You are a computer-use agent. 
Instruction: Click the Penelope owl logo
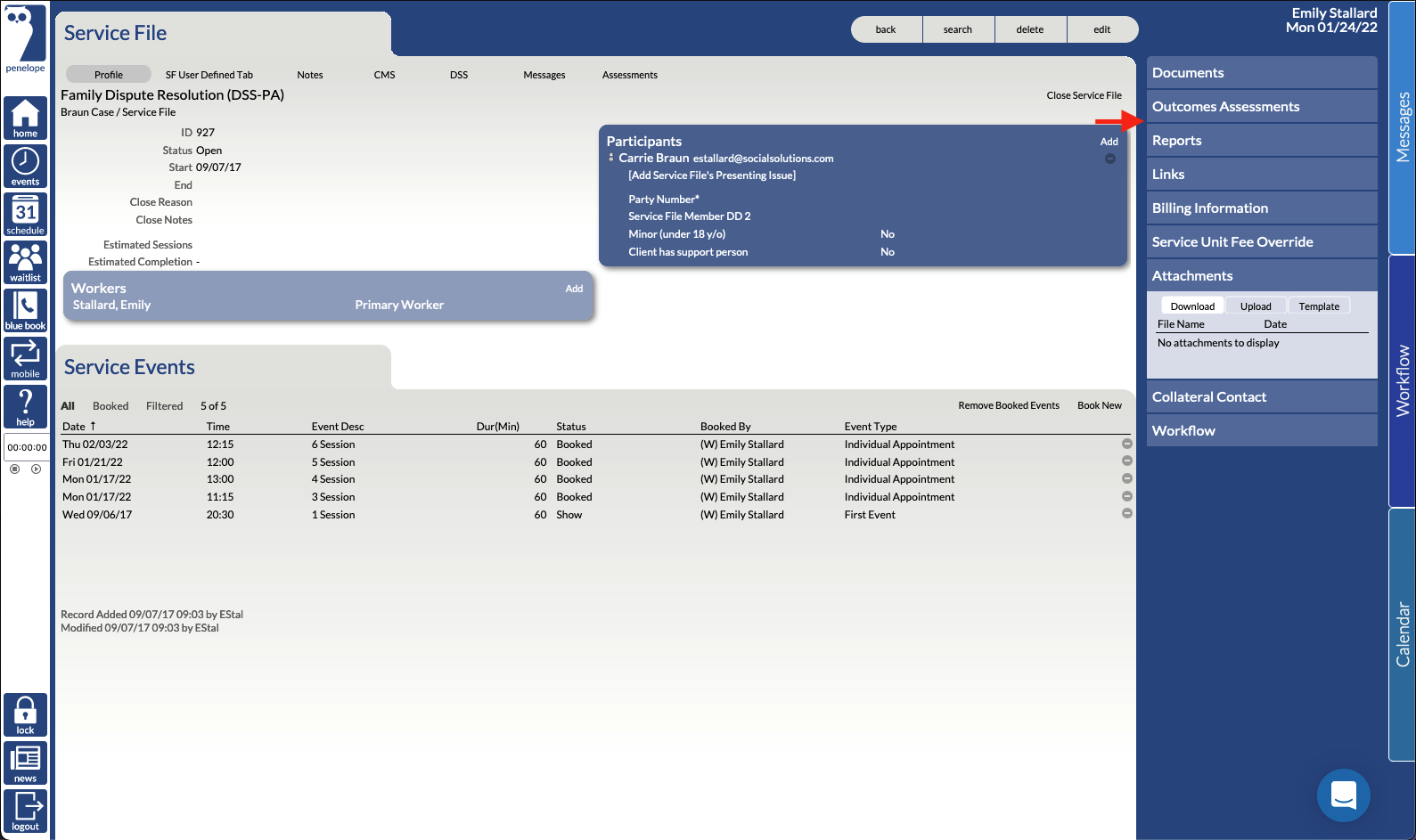pyautogui.click(x=25, y=39)
